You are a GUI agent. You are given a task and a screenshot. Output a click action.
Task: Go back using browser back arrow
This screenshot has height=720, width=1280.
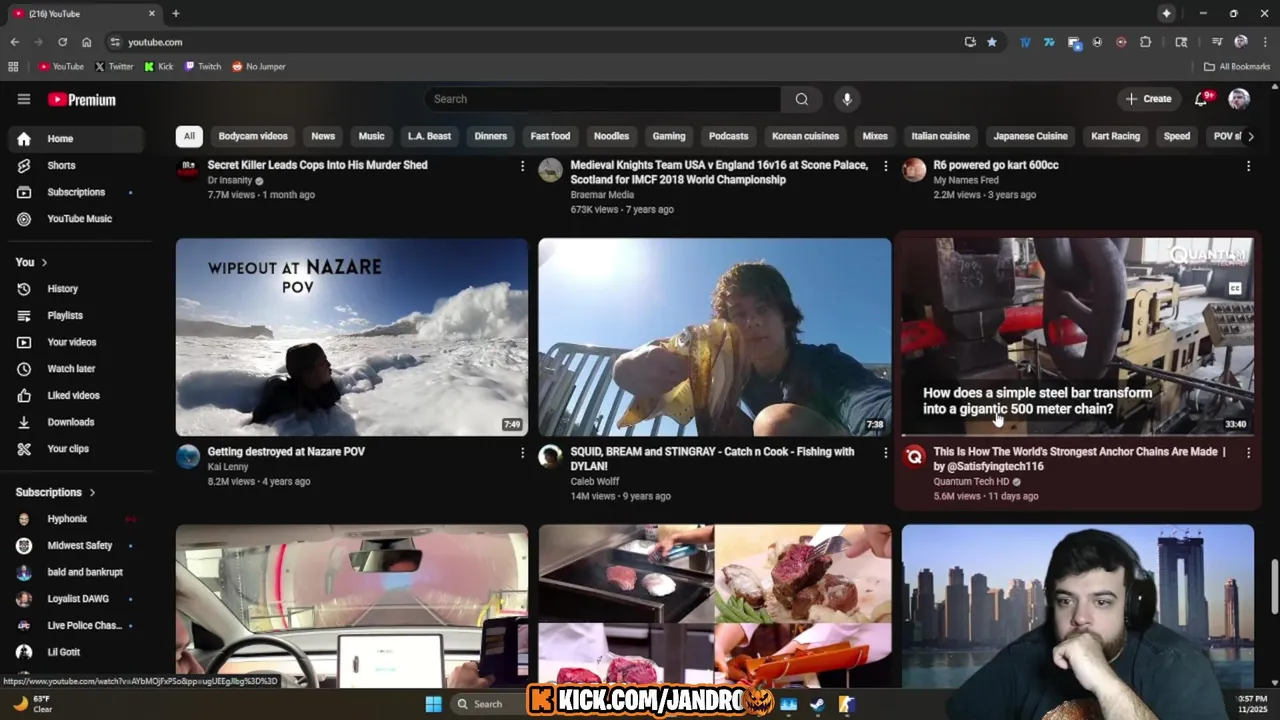[14, 42]
